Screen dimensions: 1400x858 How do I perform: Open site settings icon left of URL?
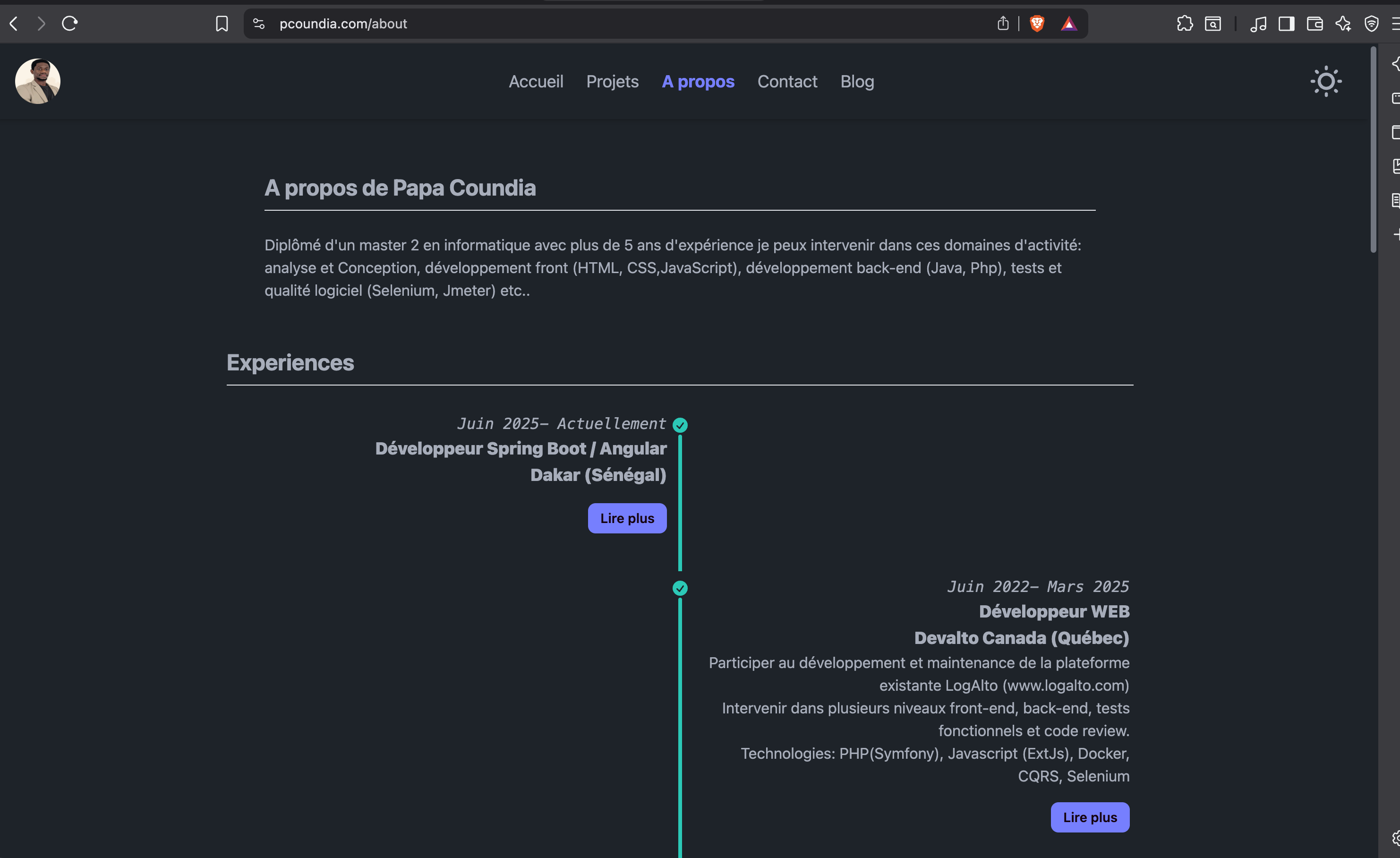pos(259,23)
